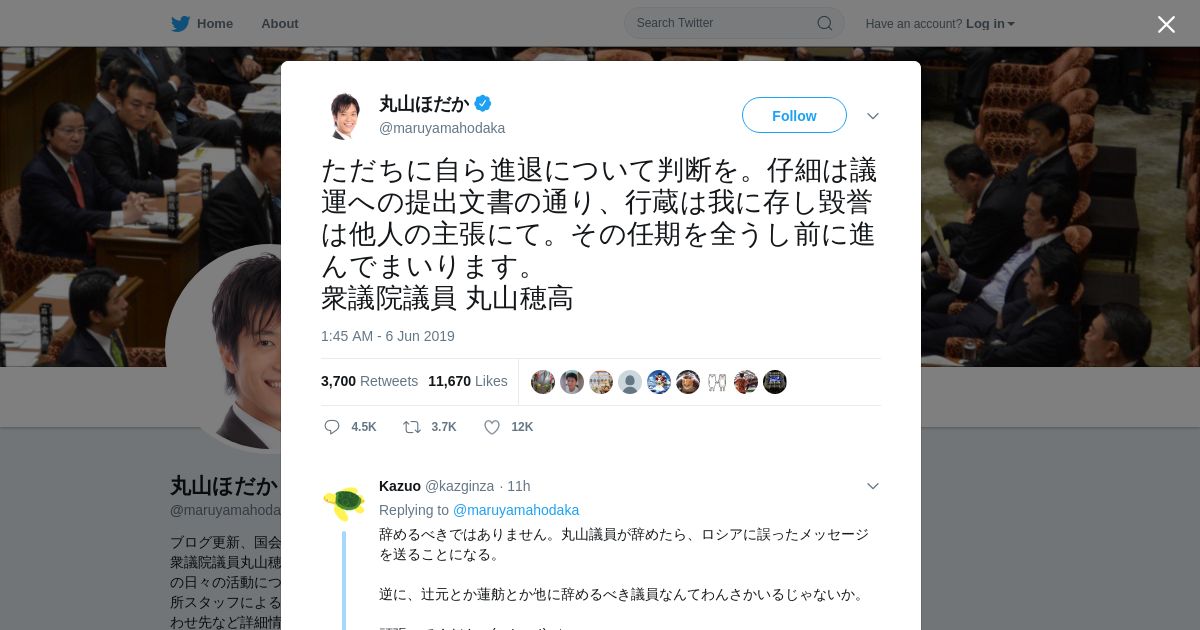Click the Twitter bird Home icon

coord(180,23)
